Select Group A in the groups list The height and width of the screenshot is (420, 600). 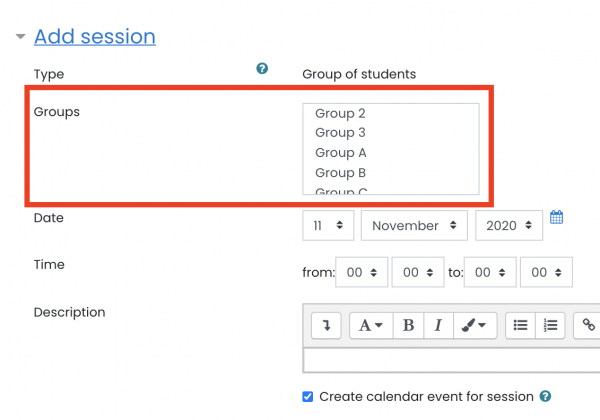pos(341,153)
